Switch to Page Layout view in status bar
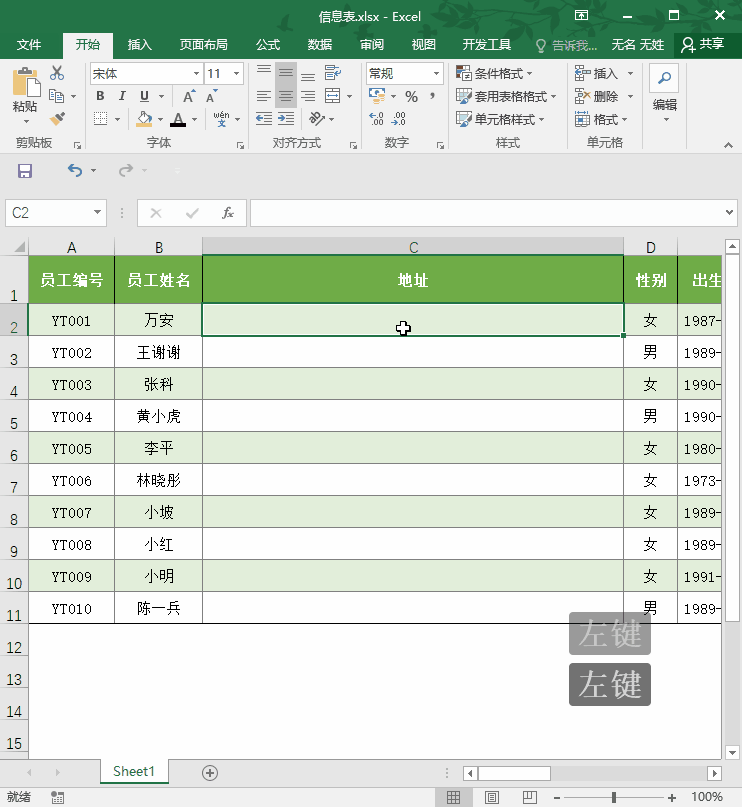The width and height of the screenshot is (742, 807). 491,797
